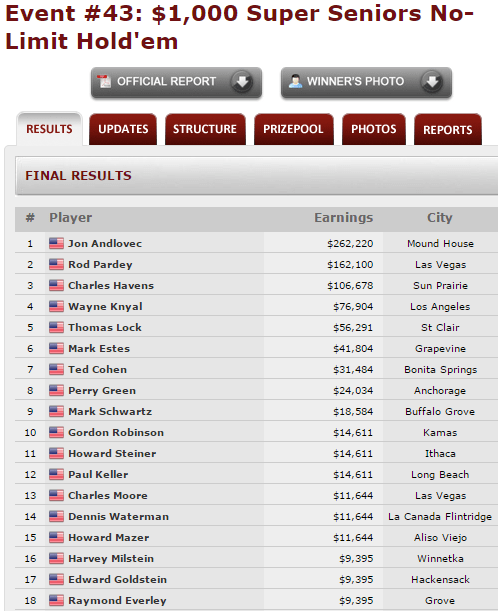Click the flag icon beside Charles Moore
The width and height of the screenshot is (498, 611).
click(57, 496)
